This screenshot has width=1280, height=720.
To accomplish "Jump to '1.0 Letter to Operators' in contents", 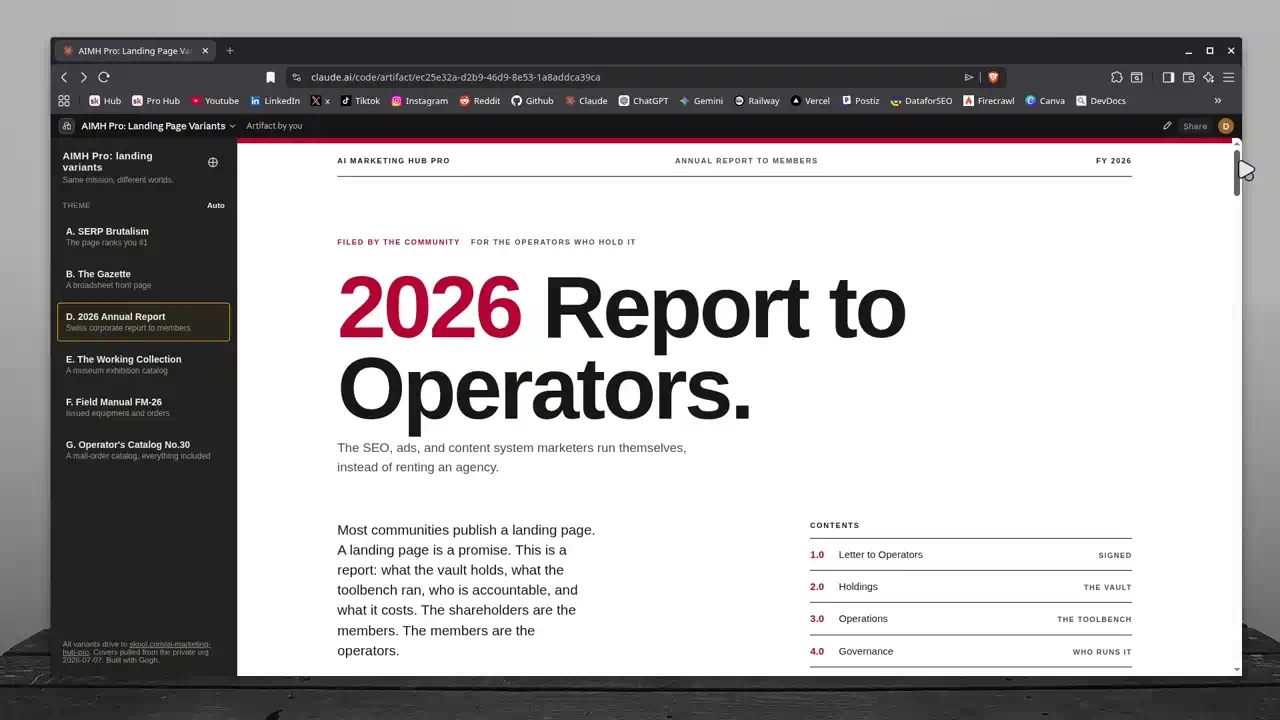I will pos(970,555).
